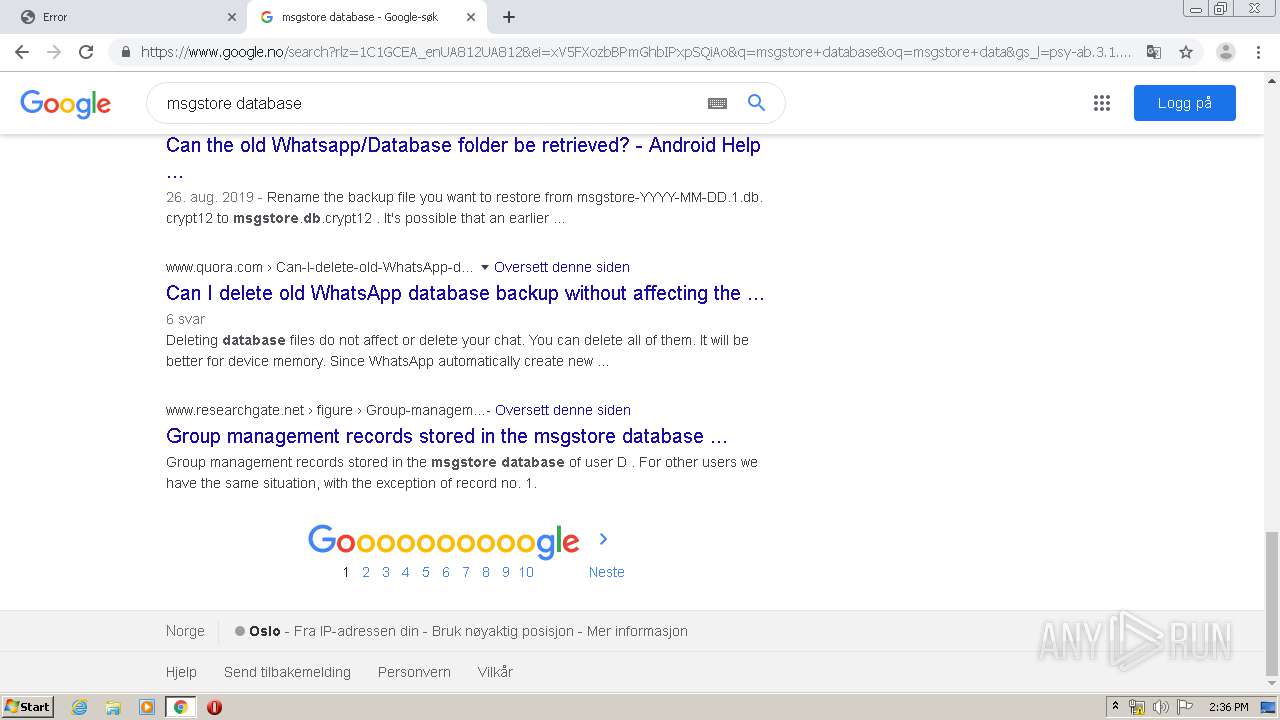
Task: Click the volume speaker tray icon
Action: click(1161, 707)
